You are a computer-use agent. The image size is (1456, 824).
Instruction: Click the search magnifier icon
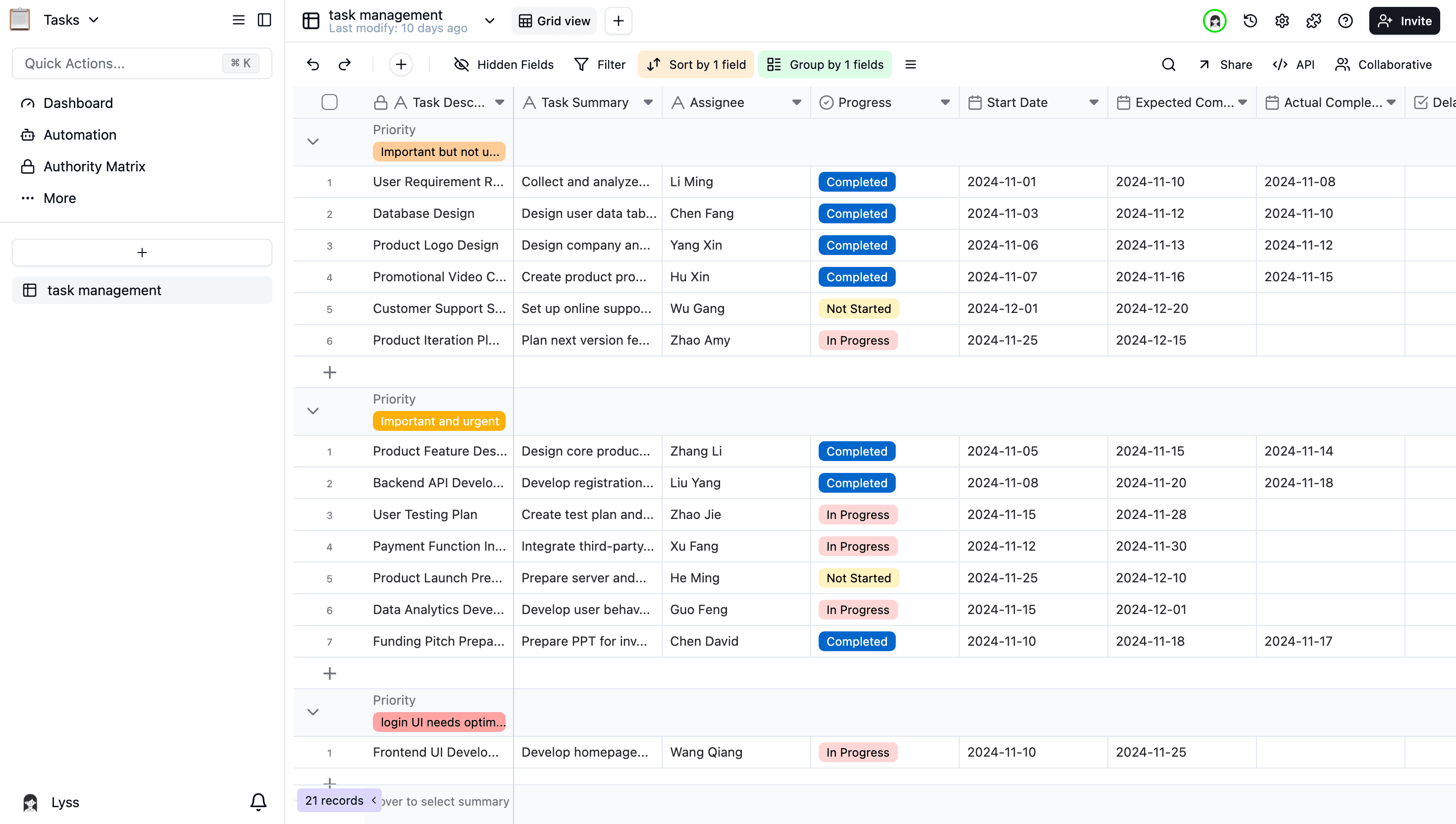[x=1169, y=64]
